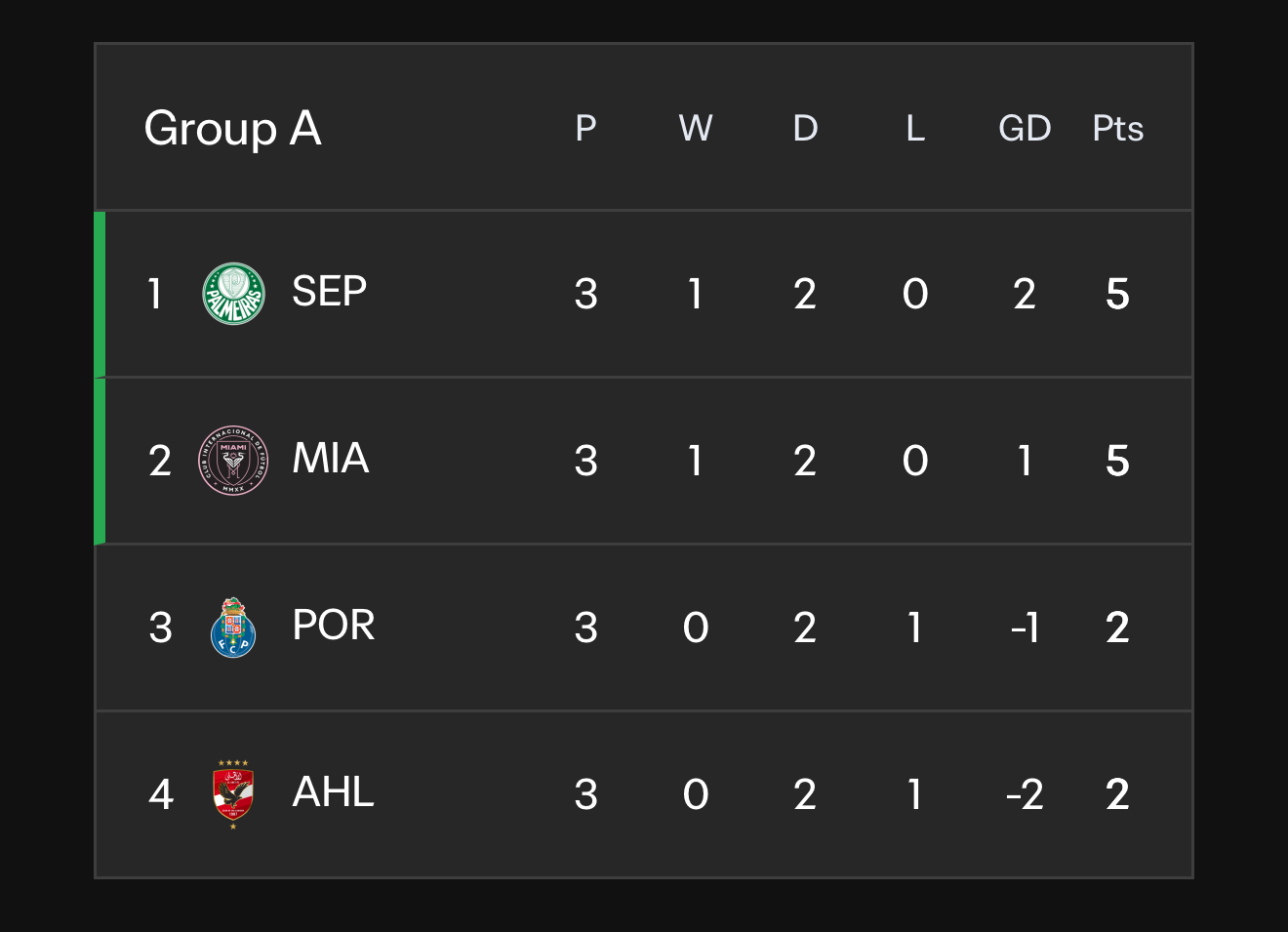Click the W column header
Image resolution: width=1288 pixels, height=932 pixels.
tap(696, 128)
